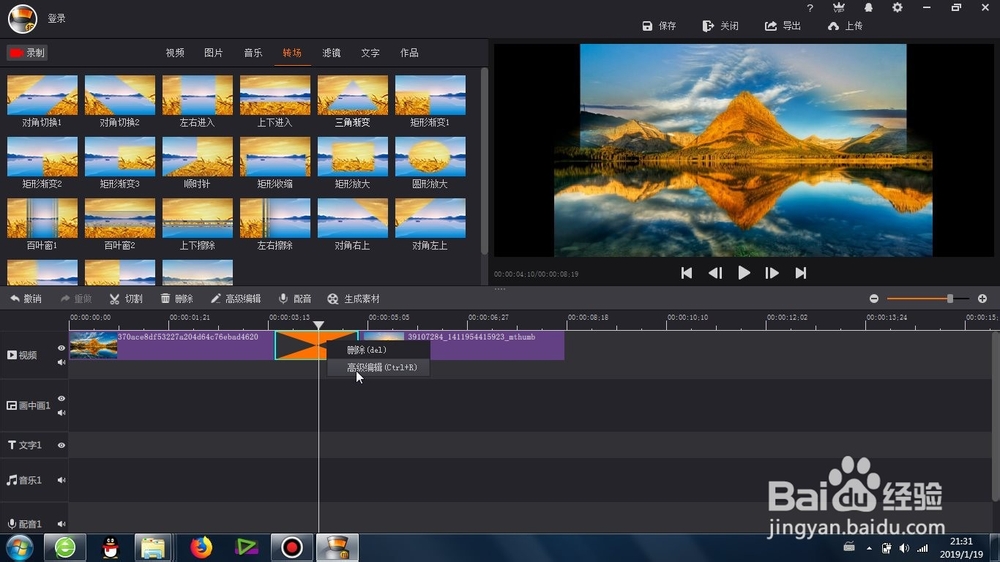Open the VIP crown icon

(839, 8)
